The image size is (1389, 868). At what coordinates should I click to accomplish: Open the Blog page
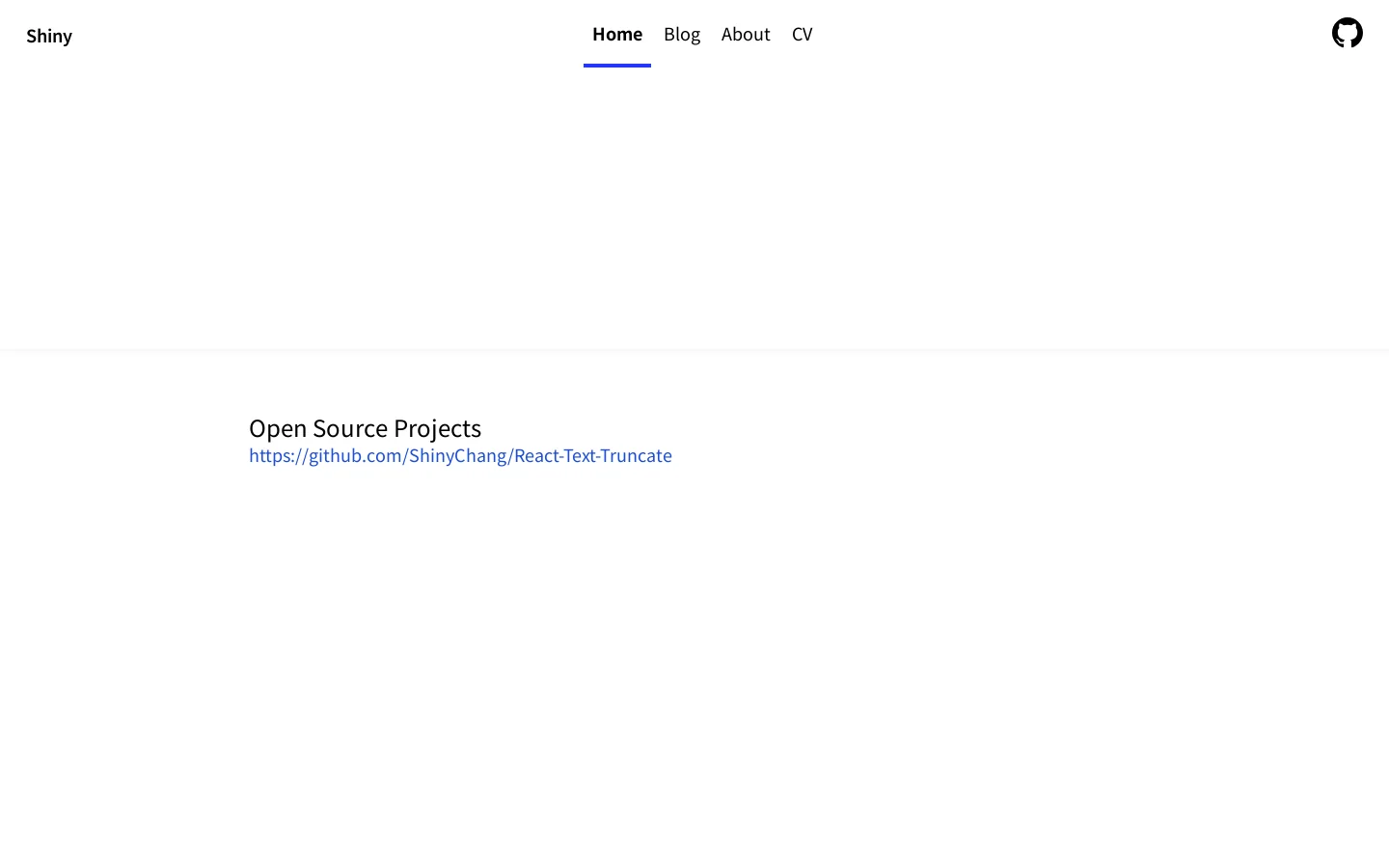point(682,35)
